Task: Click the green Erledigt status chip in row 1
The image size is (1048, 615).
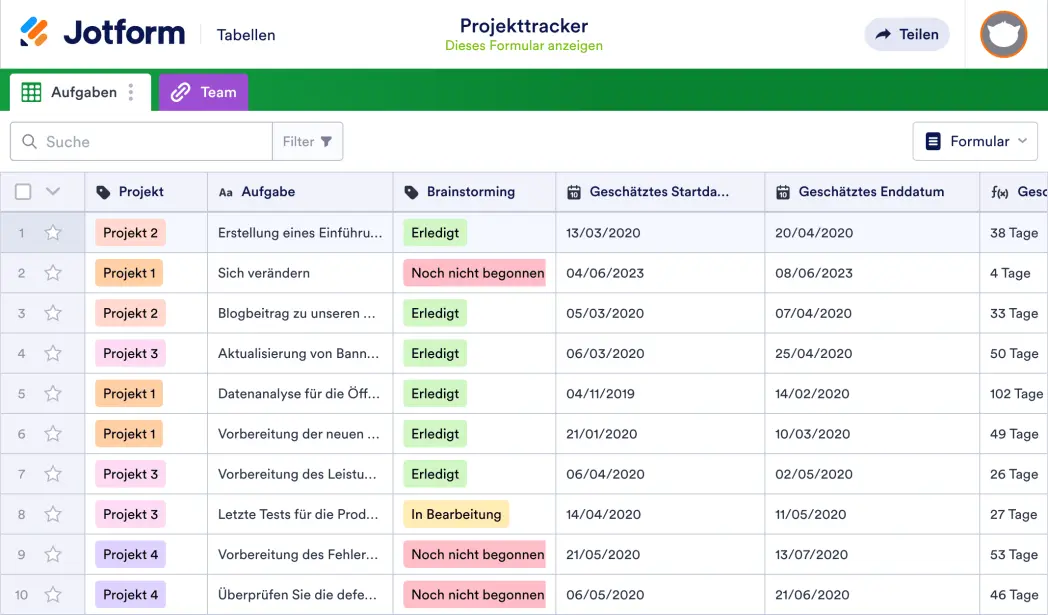Action: coord(434,232)
